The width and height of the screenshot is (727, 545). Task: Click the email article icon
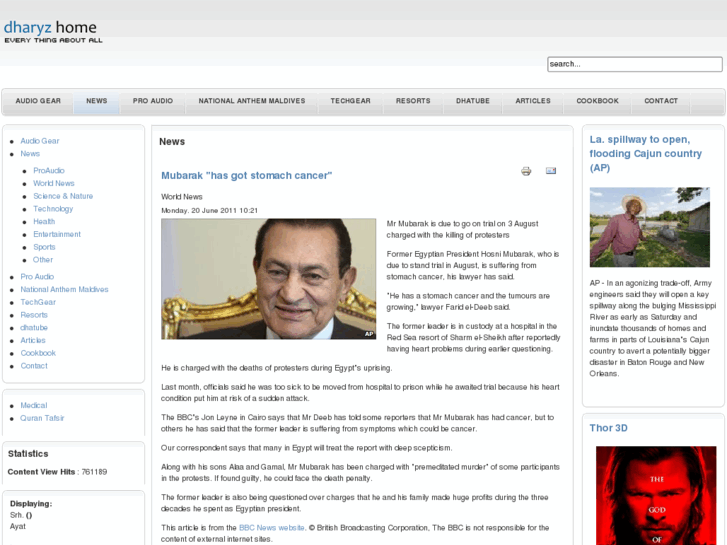point(550,171)
